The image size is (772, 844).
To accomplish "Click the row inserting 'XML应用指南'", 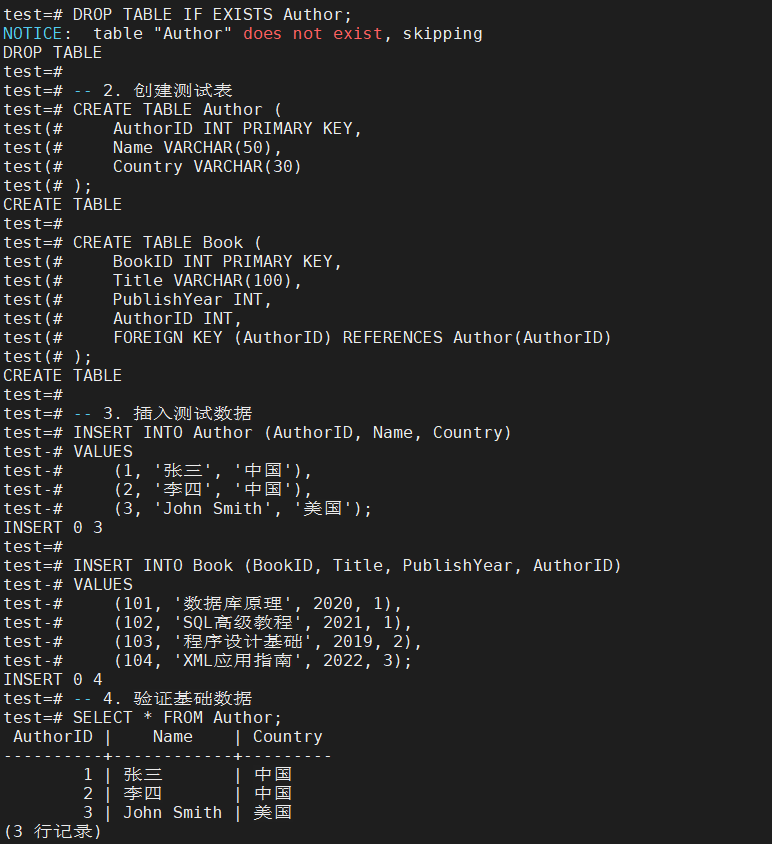I will [262, 661].
